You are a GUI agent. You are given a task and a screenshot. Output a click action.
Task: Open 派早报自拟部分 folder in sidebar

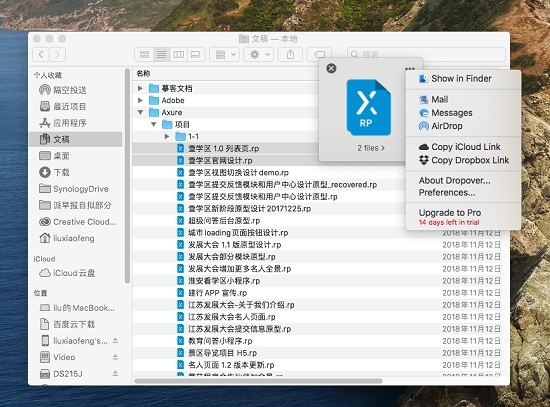pyautogui.click(x=76, y=205)
